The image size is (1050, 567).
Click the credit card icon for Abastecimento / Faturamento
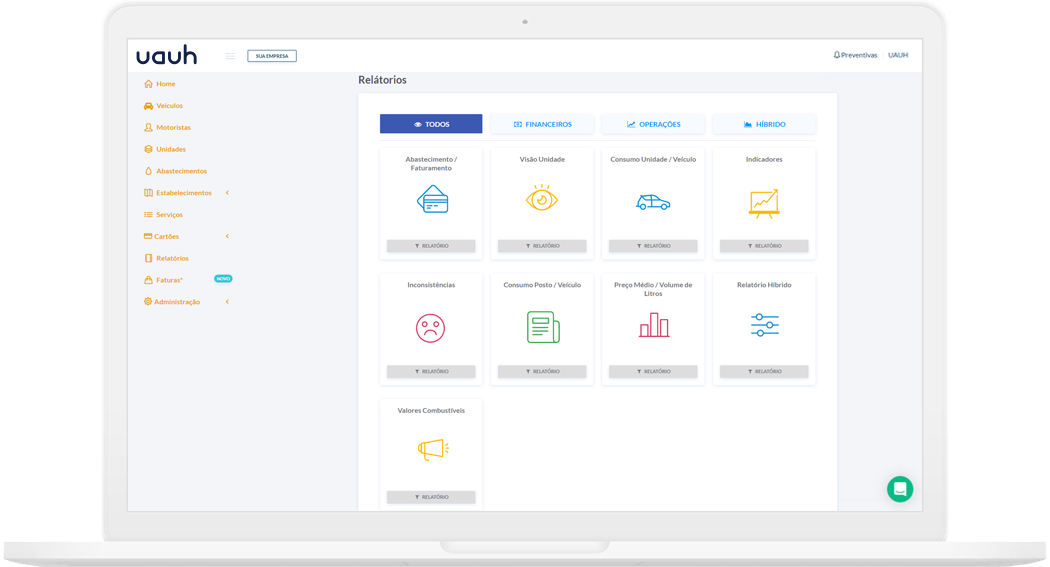click(431, 200)
